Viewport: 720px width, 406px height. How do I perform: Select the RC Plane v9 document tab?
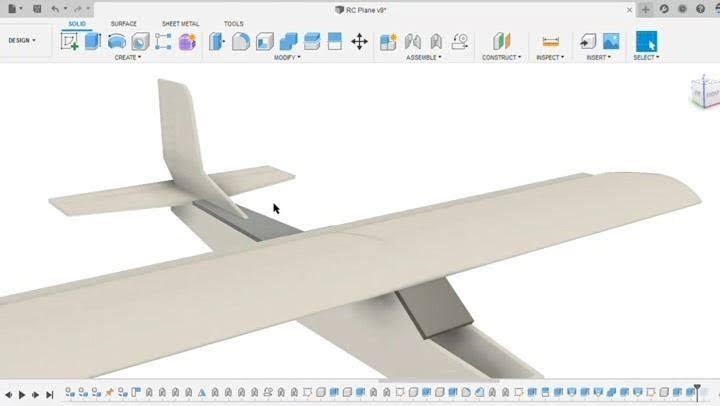pos(361,10)
